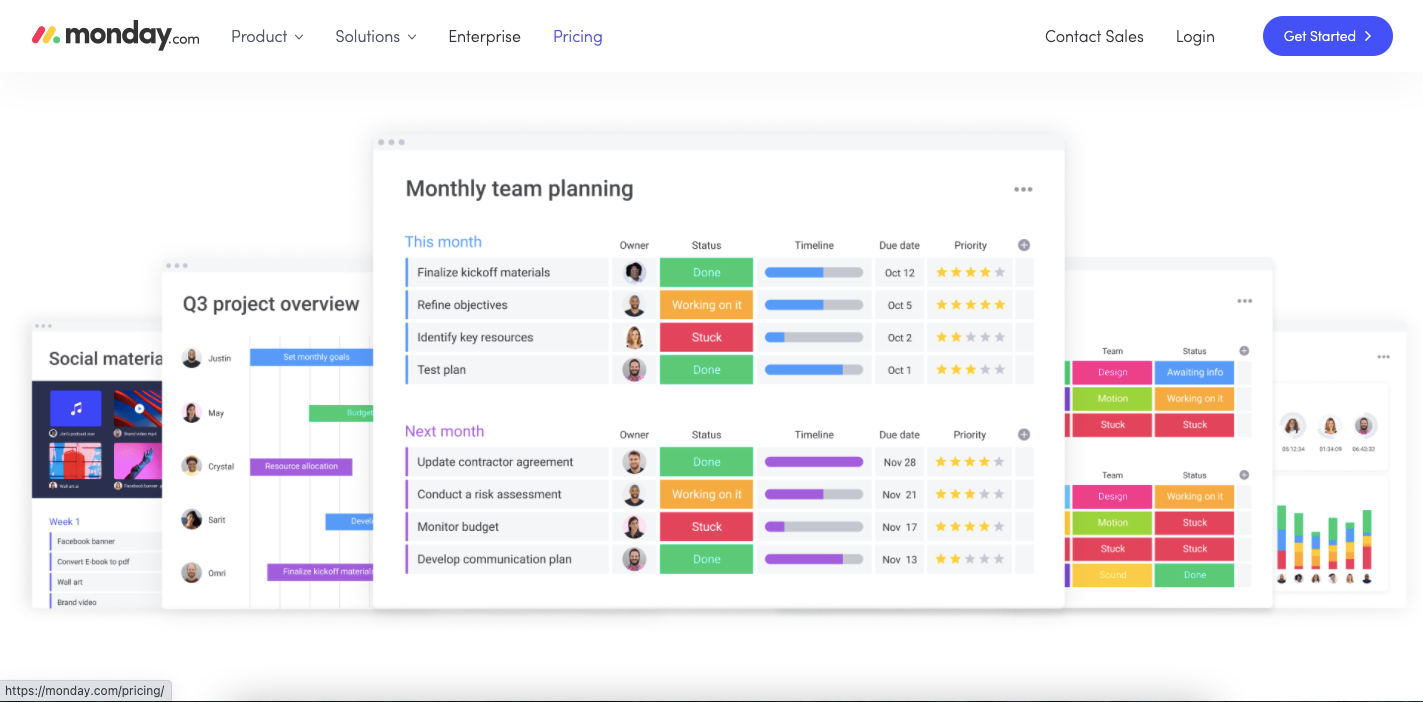Click the This month group title
Screen dimensions: 1423x702
pos(443,242)
